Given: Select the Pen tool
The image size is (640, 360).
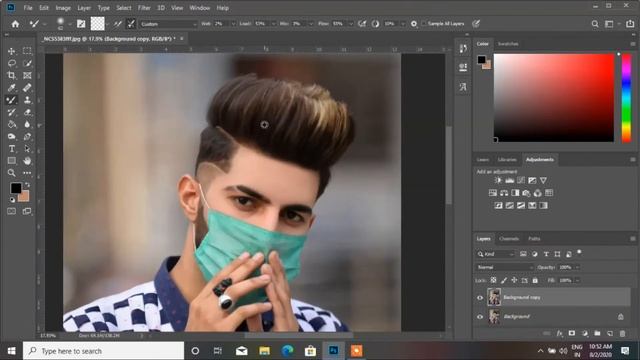Looking at the screenshot, I should pos(27,137).
